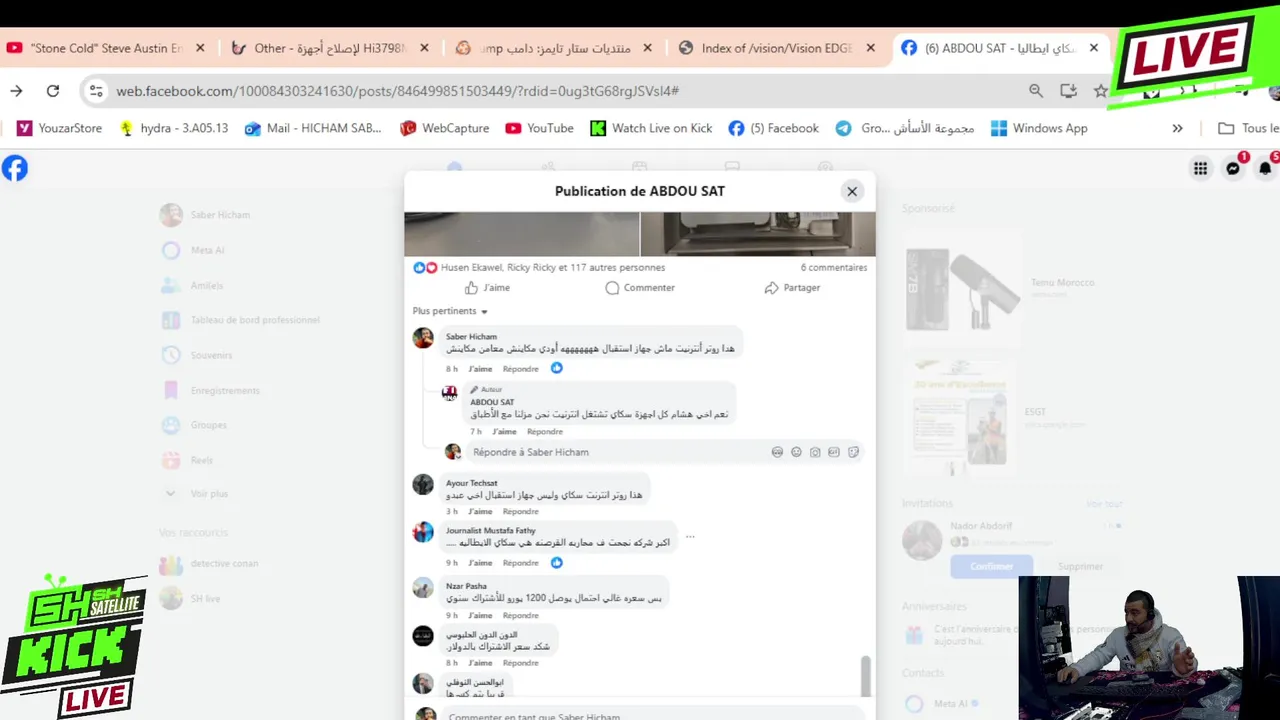This screenshot has width=1280, height=720.
Task: Click the zoom magnifier icon in address bar
Action: [x=1036, y=91]
